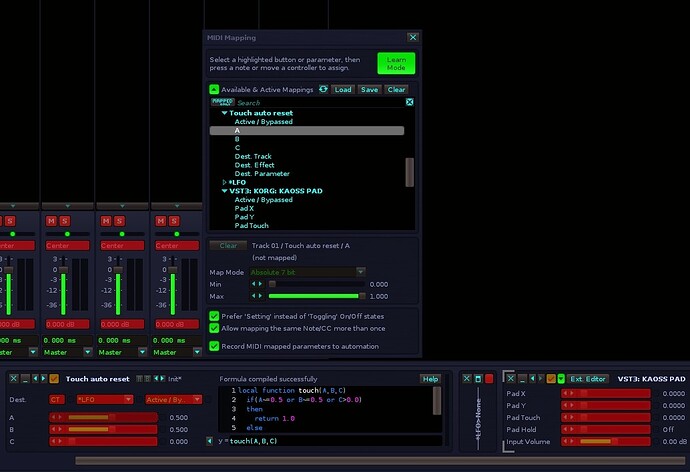Screen dimensions: 690x472
Task: Open the Ext. Editor for KAOSS PAD
Action: 589,379
